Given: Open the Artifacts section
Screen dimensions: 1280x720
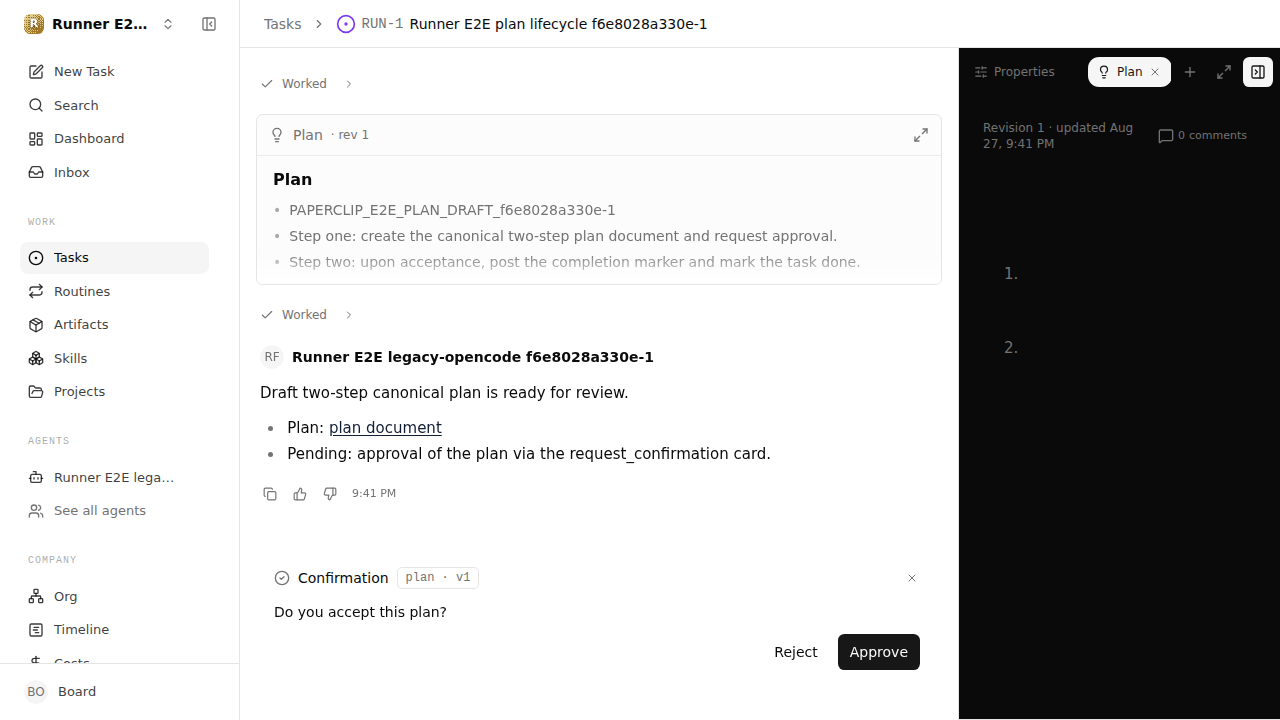Looking at the screenshot, I should pyautogui.click(x=114, y=325).
